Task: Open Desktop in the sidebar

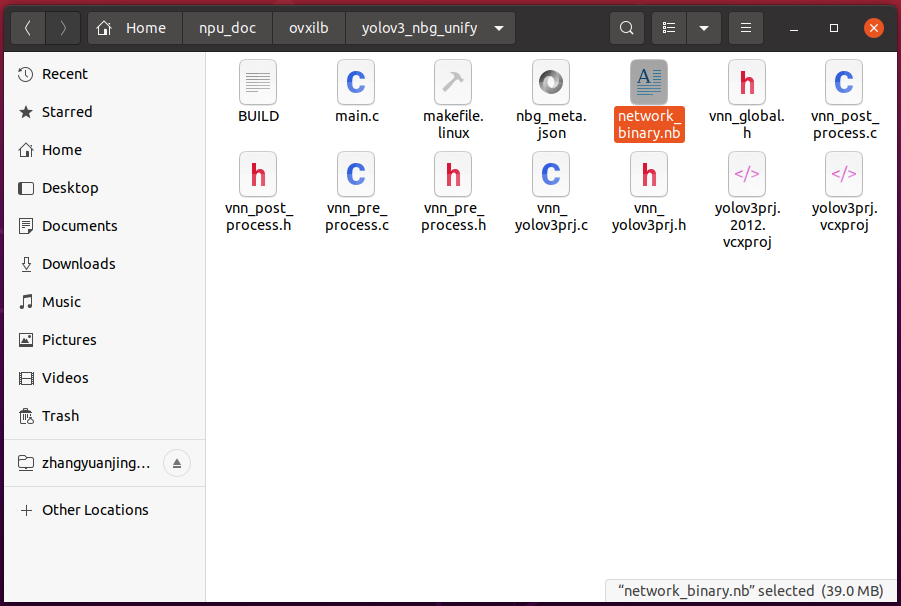Action: 105,188
